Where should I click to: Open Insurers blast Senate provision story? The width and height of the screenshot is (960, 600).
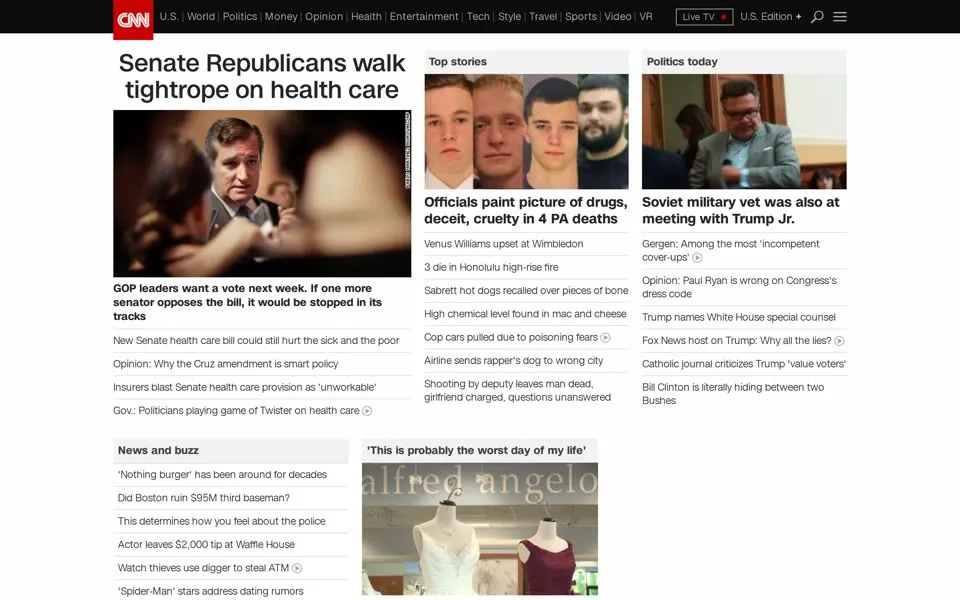(244, 387)
